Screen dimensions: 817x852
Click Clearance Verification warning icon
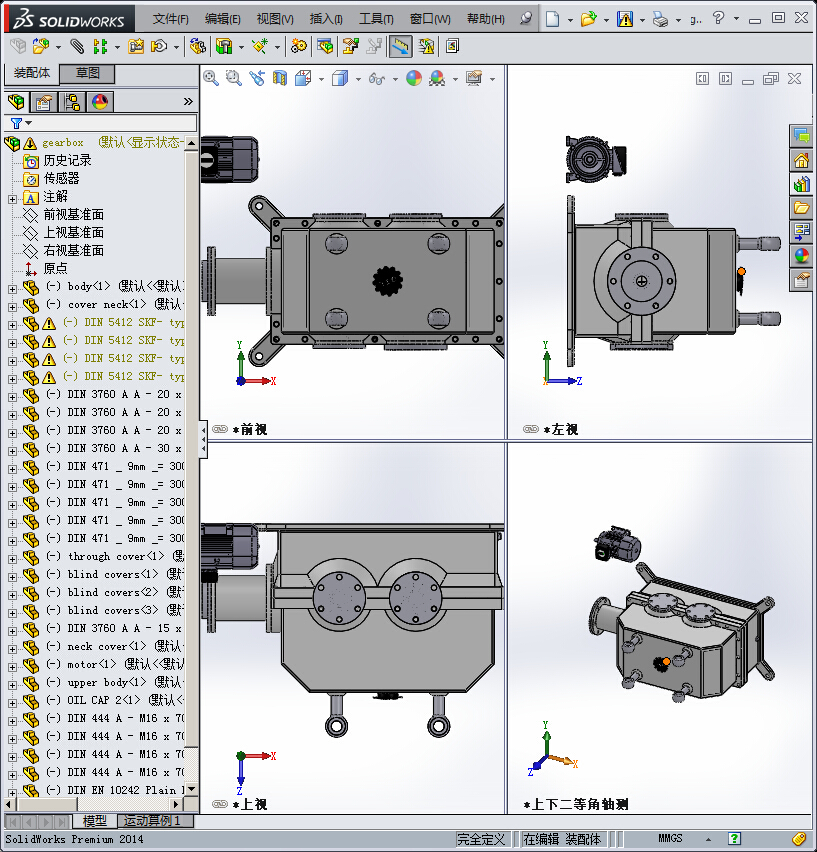[x=426, y=47]
